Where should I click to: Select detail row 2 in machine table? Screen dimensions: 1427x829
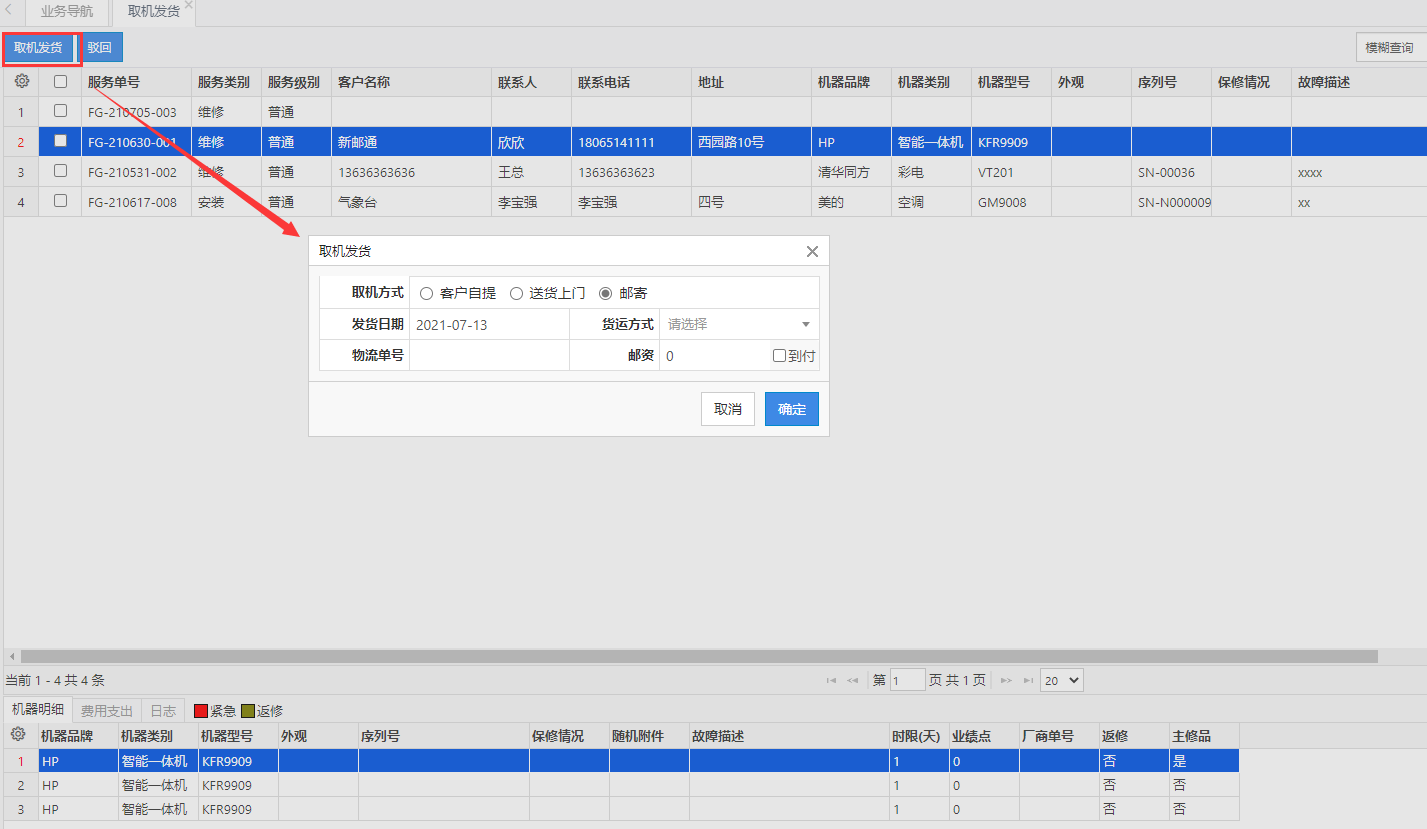(x=621, y=785)
